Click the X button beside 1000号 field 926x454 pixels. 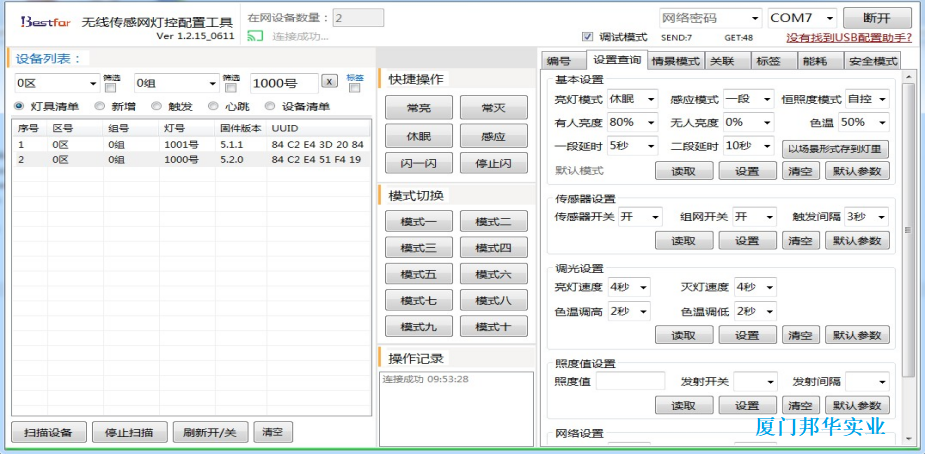(330, 81)
